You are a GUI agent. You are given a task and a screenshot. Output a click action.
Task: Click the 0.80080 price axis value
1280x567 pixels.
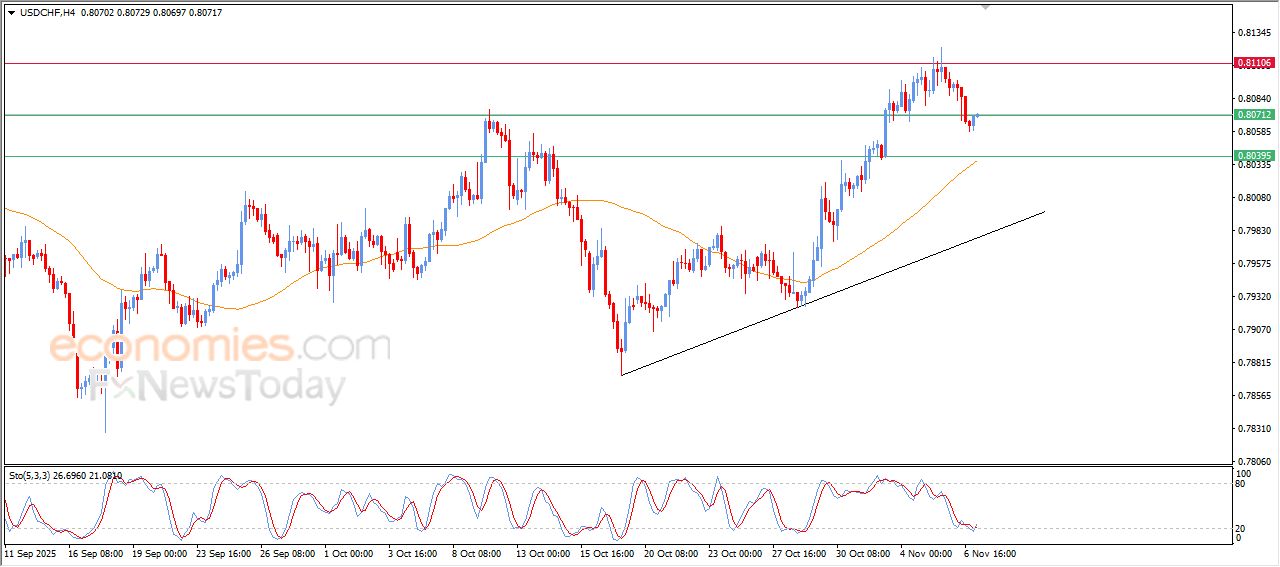point(1254,198)
